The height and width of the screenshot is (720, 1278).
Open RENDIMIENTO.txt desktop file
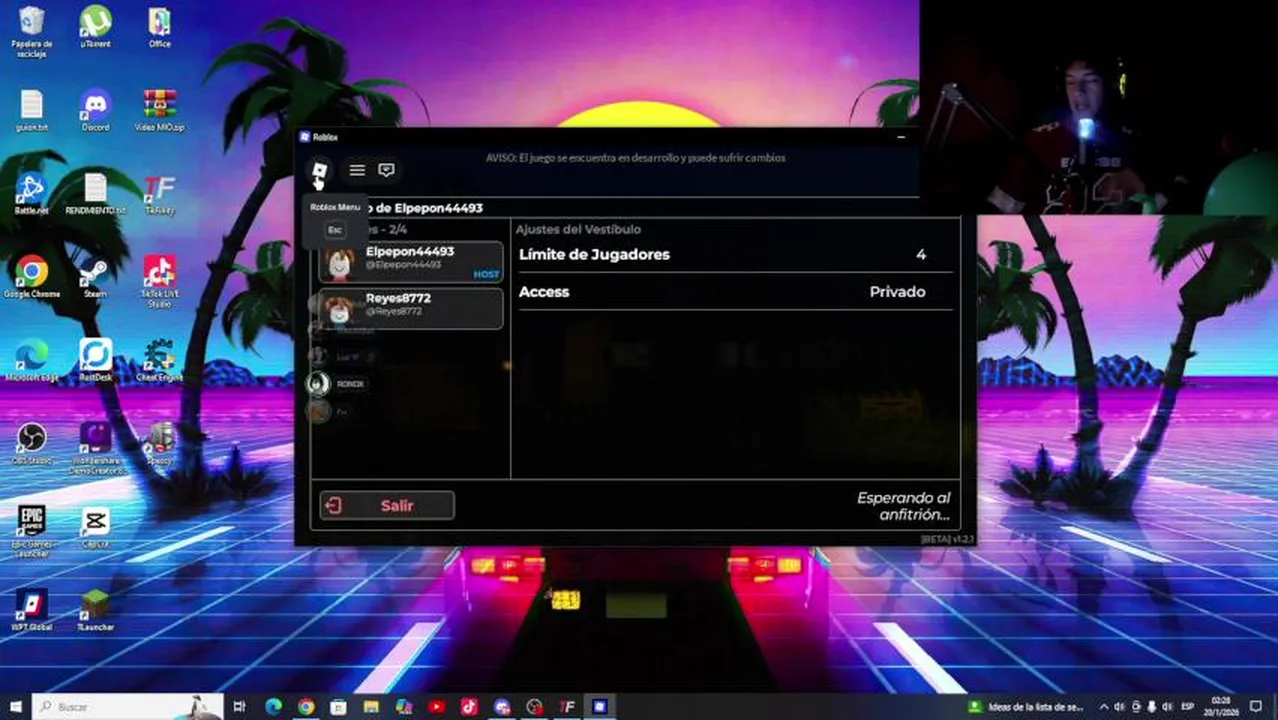(95, 194)
